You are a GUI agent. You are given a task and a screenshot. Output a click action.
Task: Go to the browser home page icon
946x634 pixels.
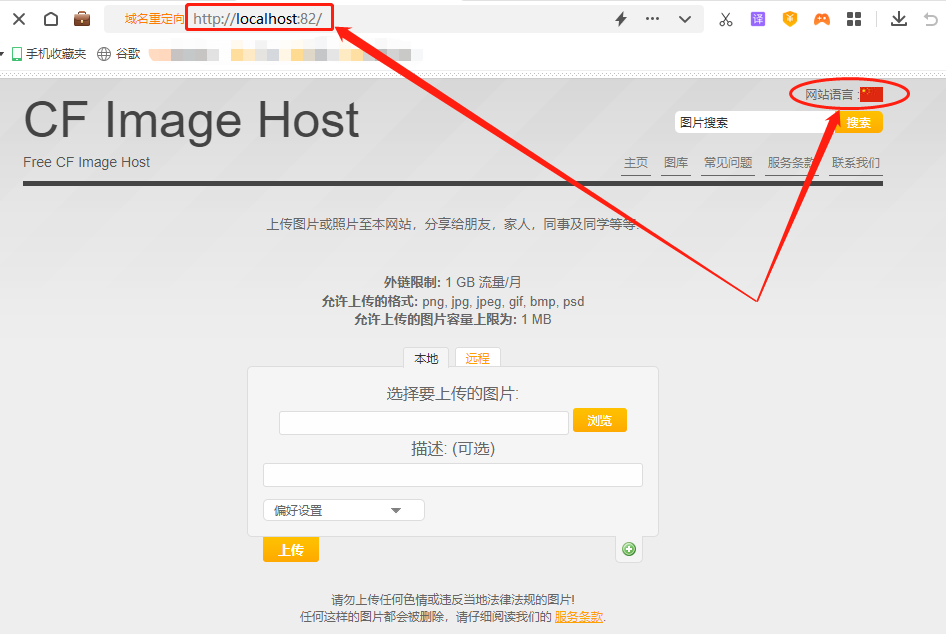click(x=51, y=19)
